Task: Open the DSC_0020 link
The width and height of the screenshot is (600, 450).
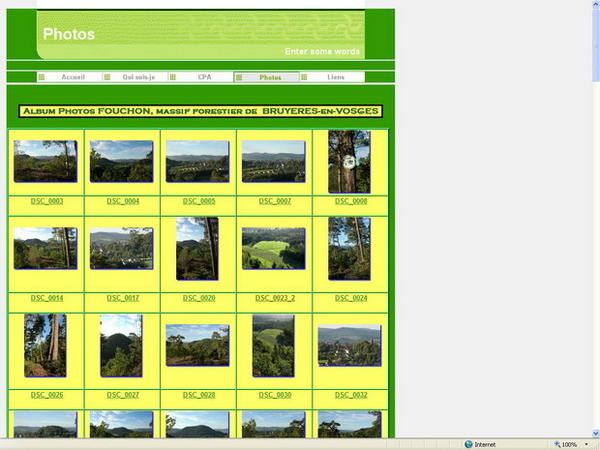Action: click(199, 298)
